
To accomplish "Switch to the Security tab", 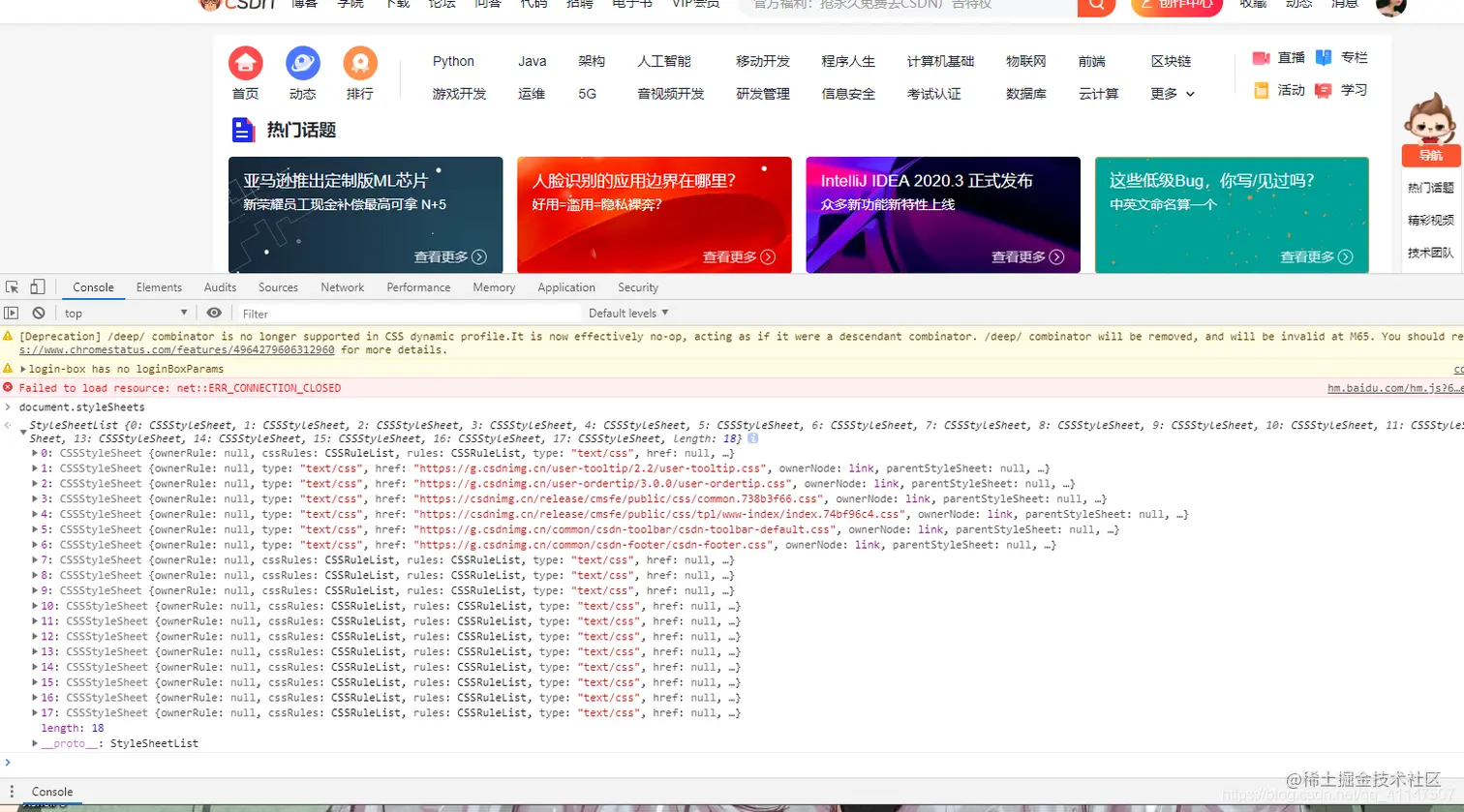I will 638,287.
